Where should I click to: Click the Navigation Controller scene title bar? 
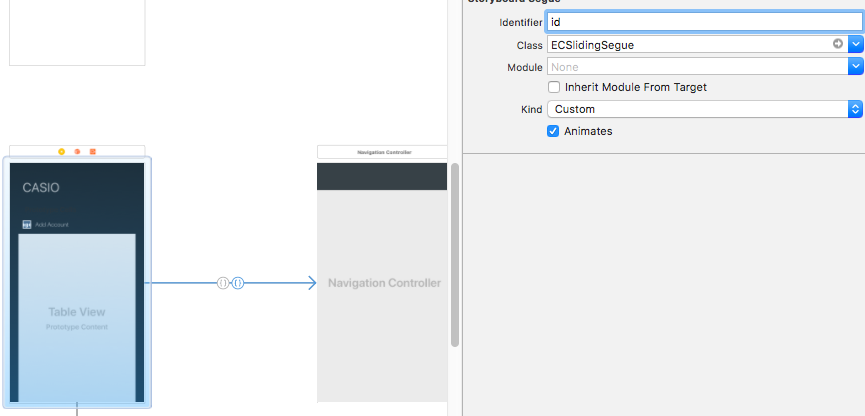point(382,152)
